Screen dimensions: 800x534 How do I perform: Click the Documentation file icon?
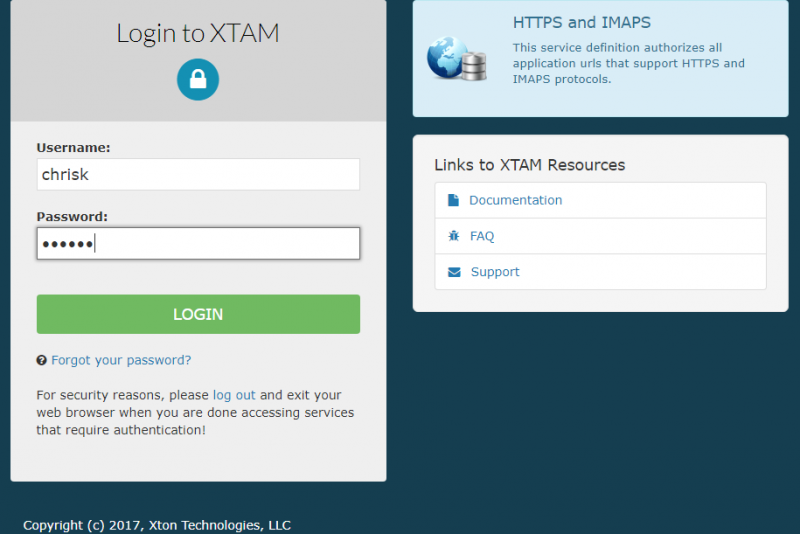tap(454, 200)
